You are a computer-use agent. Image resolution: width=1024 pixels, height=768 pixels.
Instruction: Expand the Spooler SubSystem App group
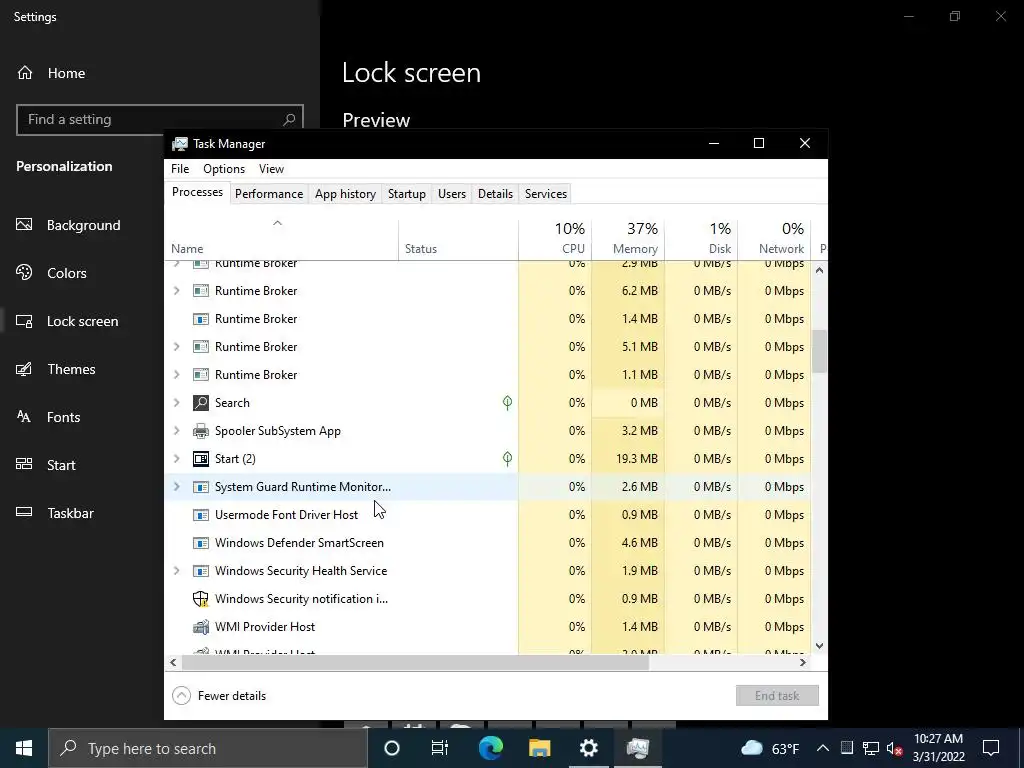[176, 431]
